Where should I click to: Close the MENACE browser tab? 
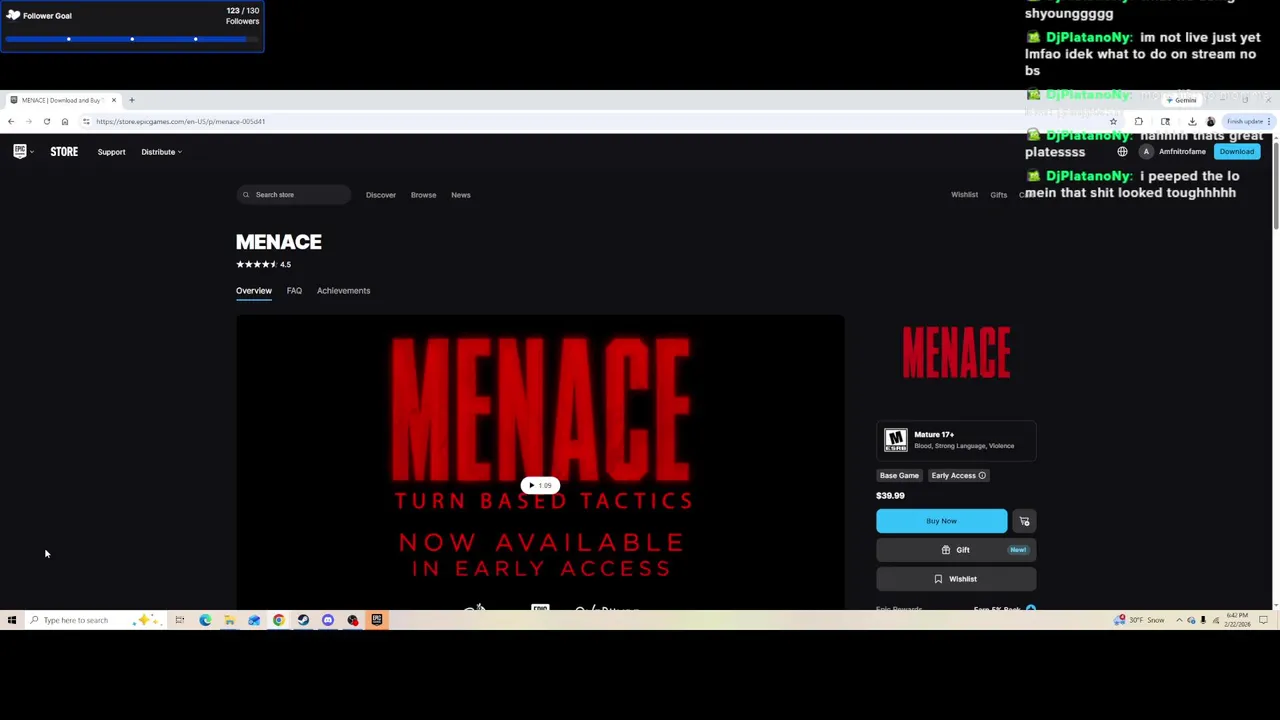coord(113,100)
